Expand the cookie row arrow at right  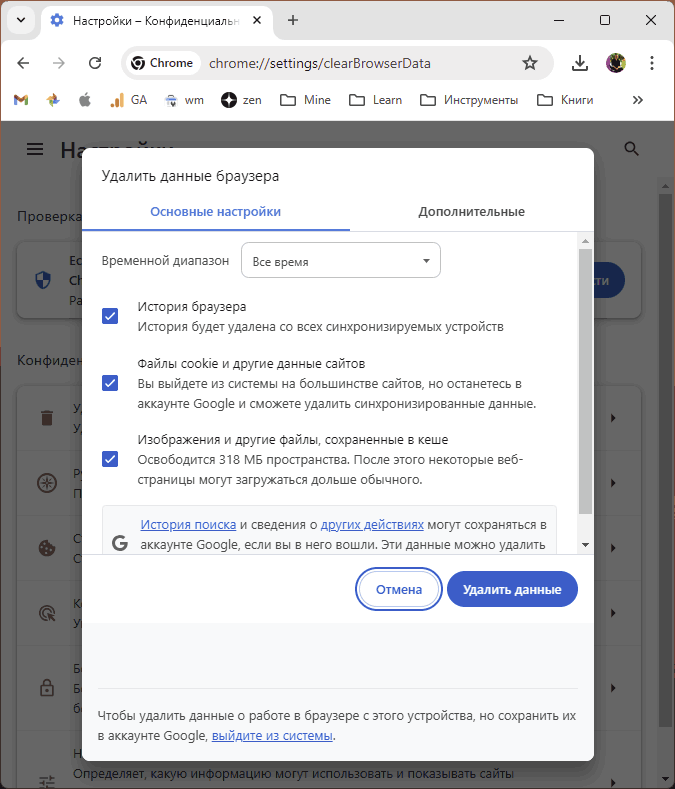(x=613, y=548)
